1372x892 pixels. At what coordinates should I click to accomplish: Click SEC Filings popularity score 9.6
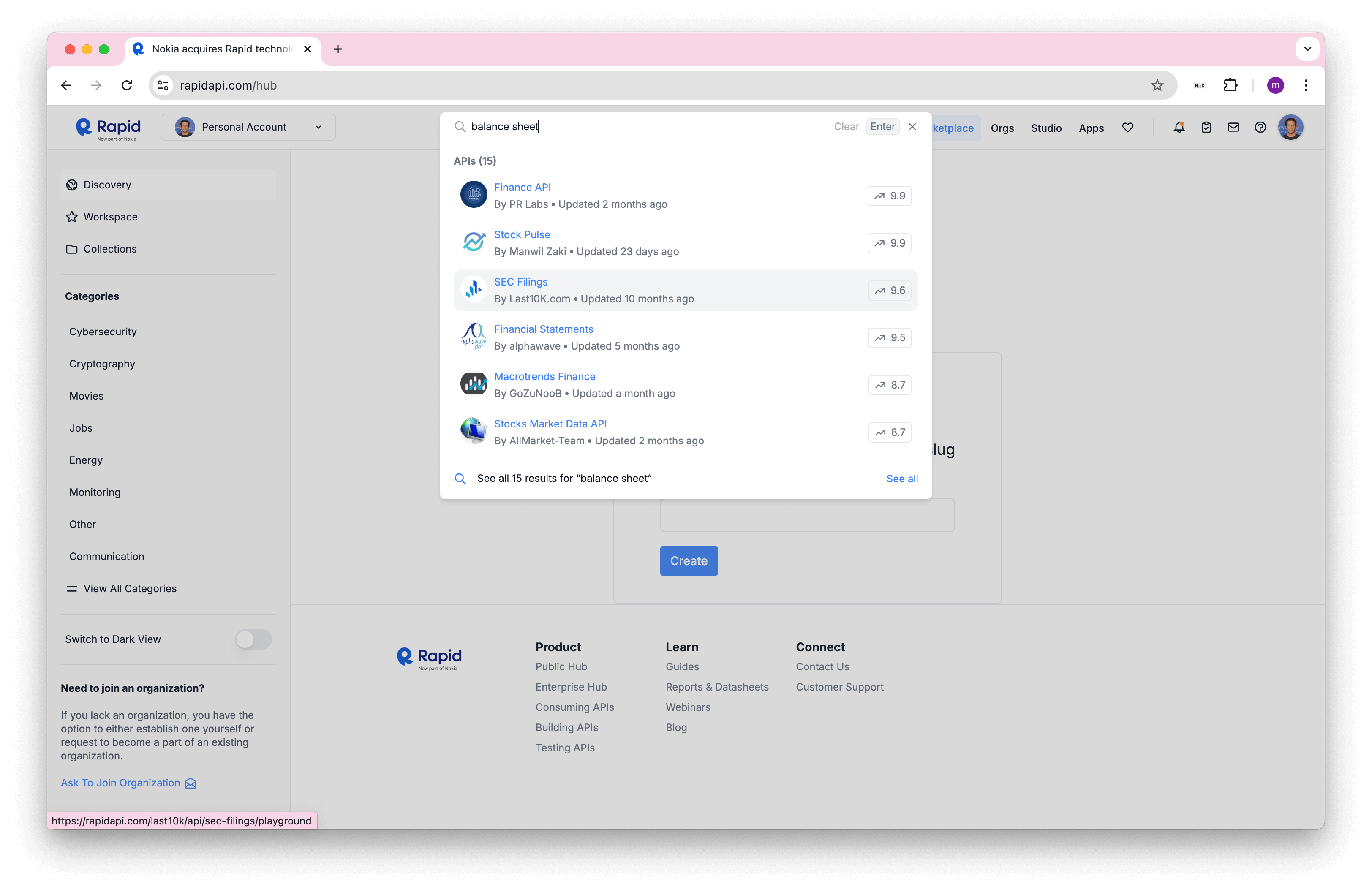click(890, 291)
